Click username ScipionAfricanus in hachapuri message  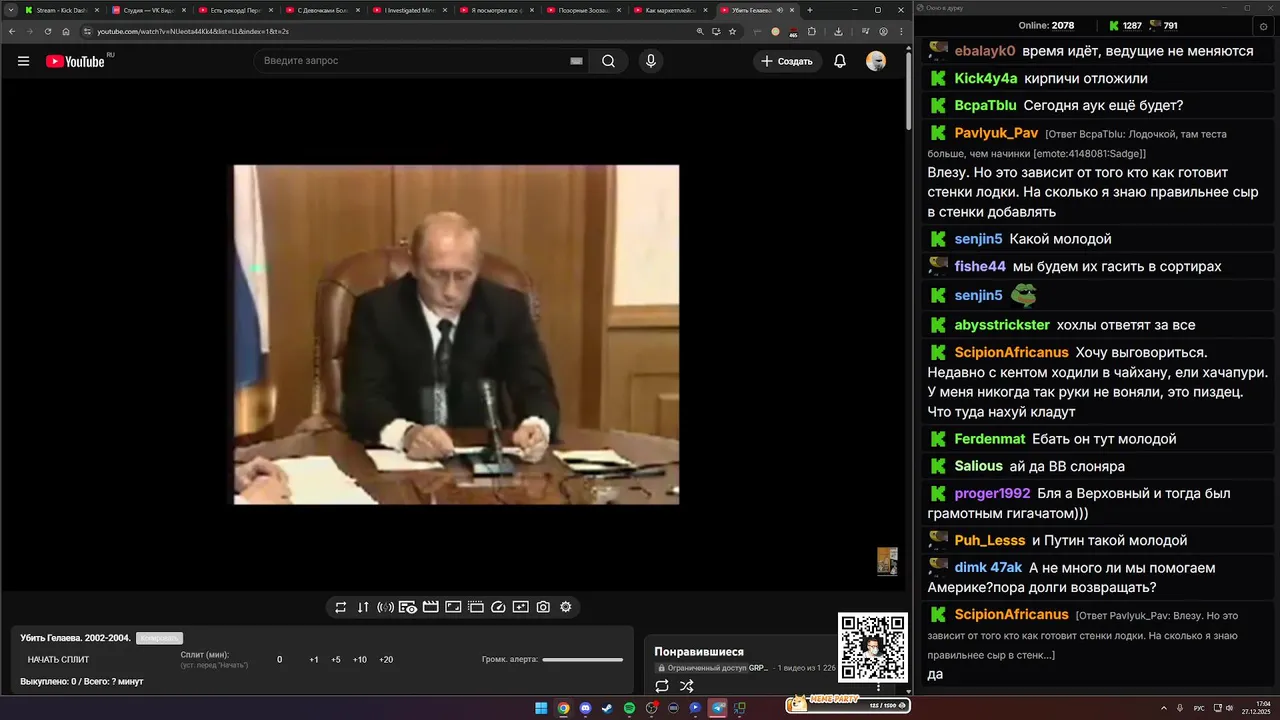[x=1012, y=352]
